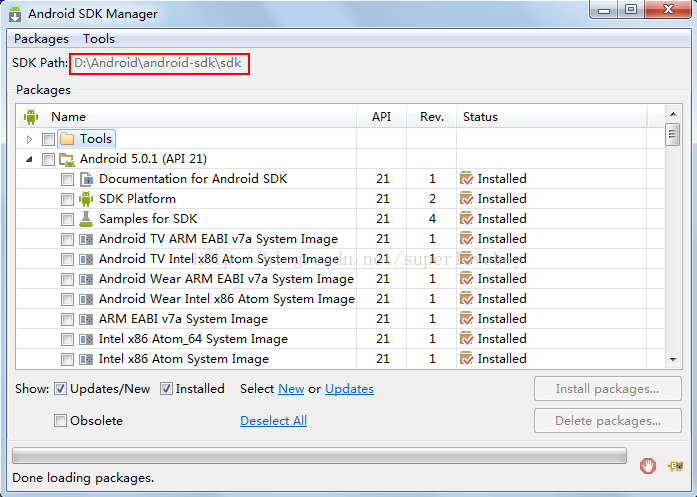Click the Tools folder icon

click(x=67, y=139)
